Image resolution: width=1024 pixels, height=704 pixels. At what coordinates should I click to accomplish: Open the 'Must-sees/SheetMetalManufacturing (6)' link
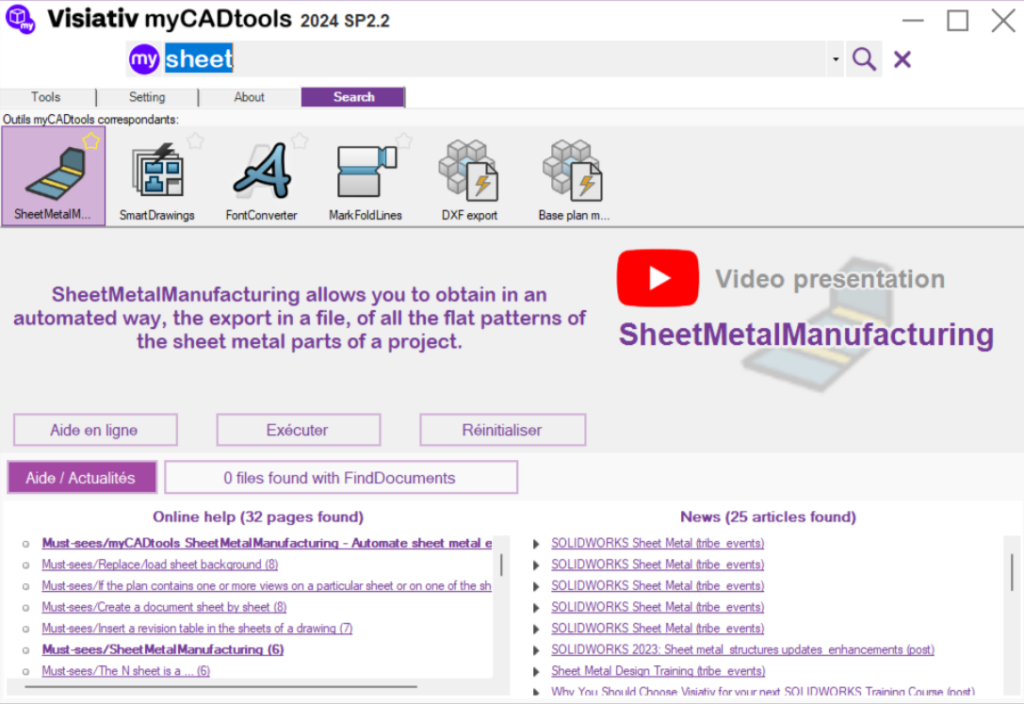163,650
